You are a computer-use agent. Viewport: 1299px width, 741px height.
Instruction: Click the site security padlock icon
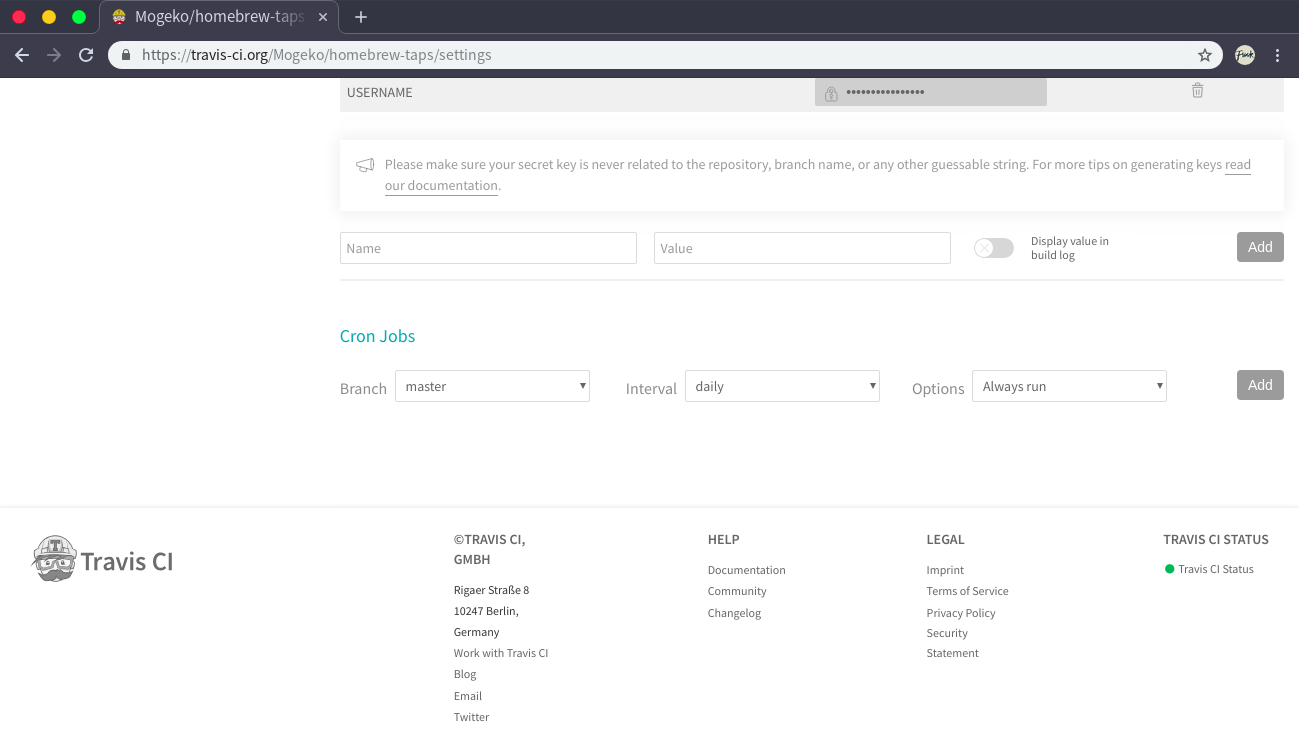pyautogui.click(x=126, y=55)
